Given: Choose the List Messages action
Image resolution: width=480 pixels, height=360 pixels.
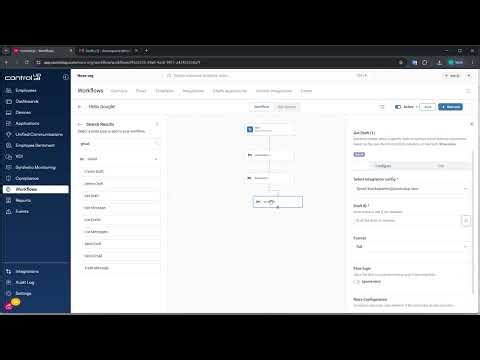Looking at the screenshot, I should [x=121, y=232].
